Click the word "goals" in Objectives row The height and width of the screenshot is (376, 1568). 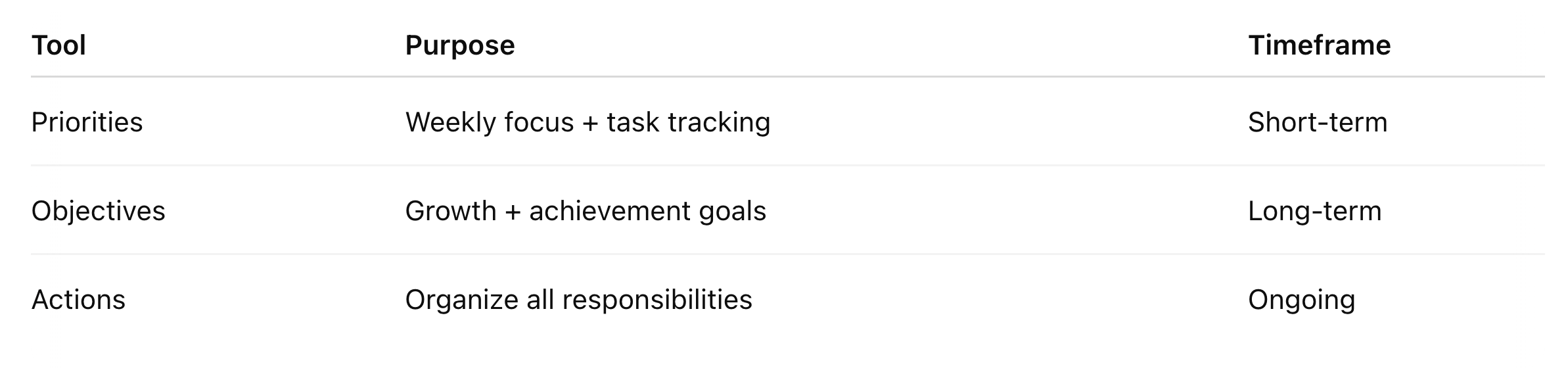(x=733, y=211)
